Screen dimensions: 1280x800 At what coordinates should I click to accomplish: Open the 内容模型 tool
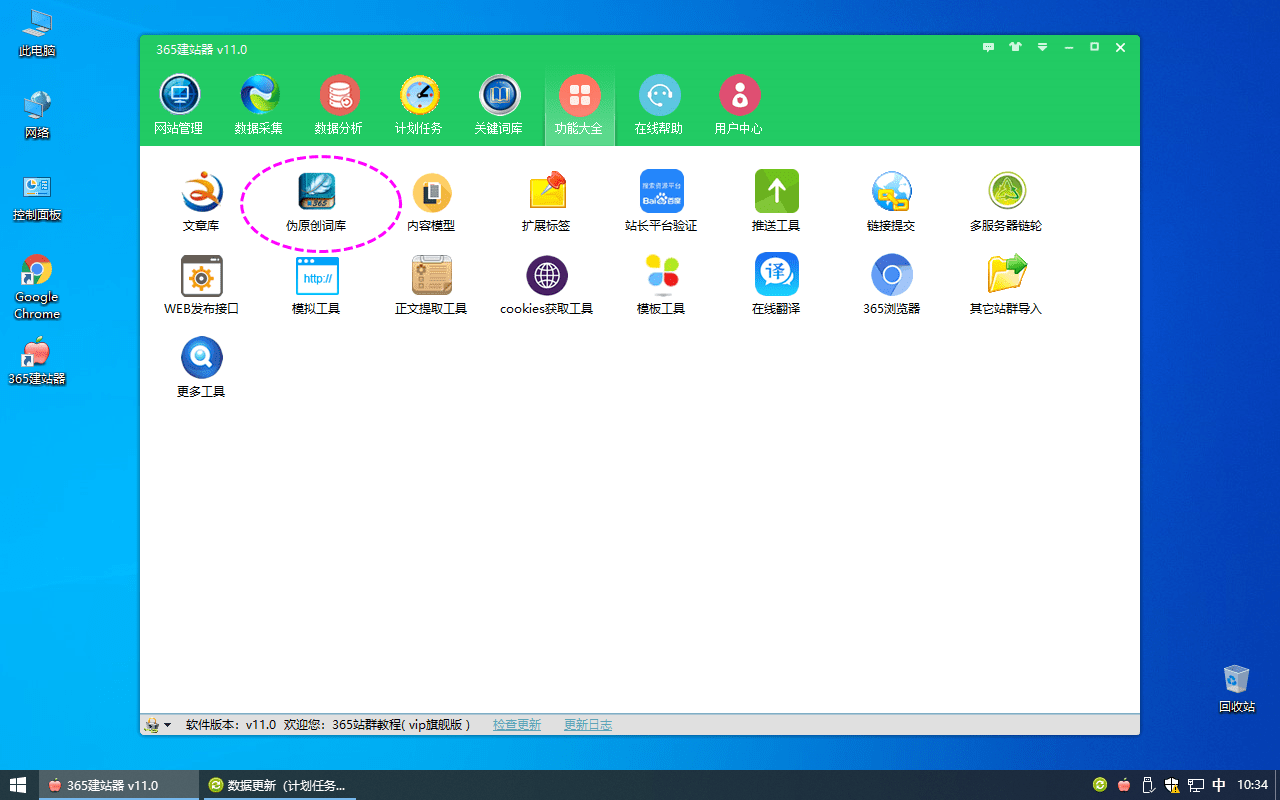tap(431, 201)
